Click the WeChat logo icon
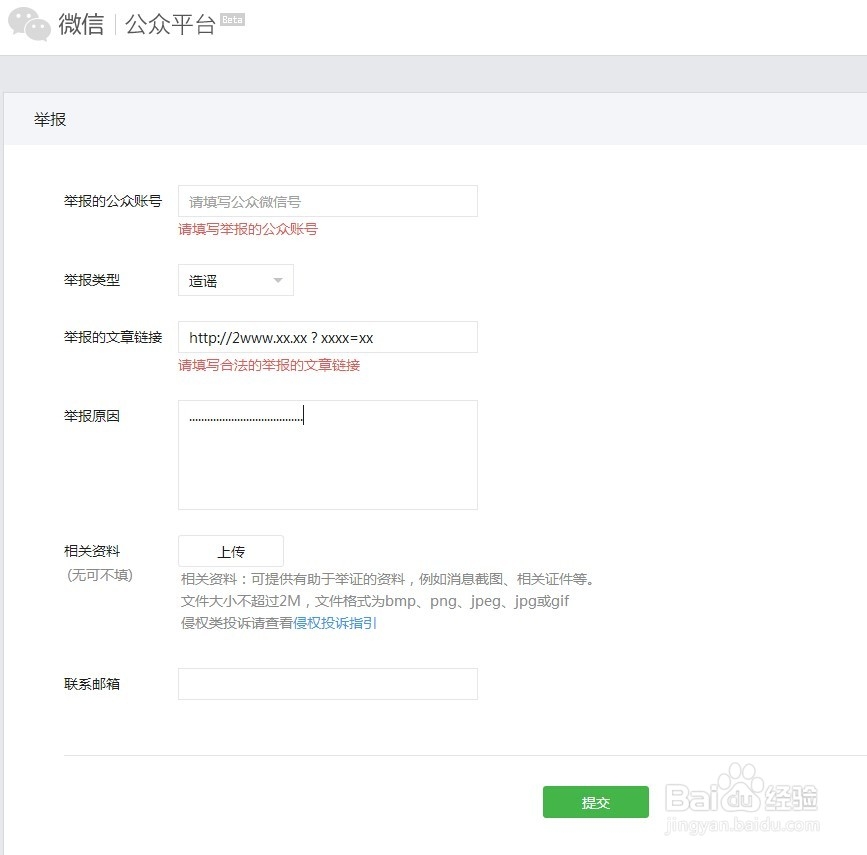 30,22
